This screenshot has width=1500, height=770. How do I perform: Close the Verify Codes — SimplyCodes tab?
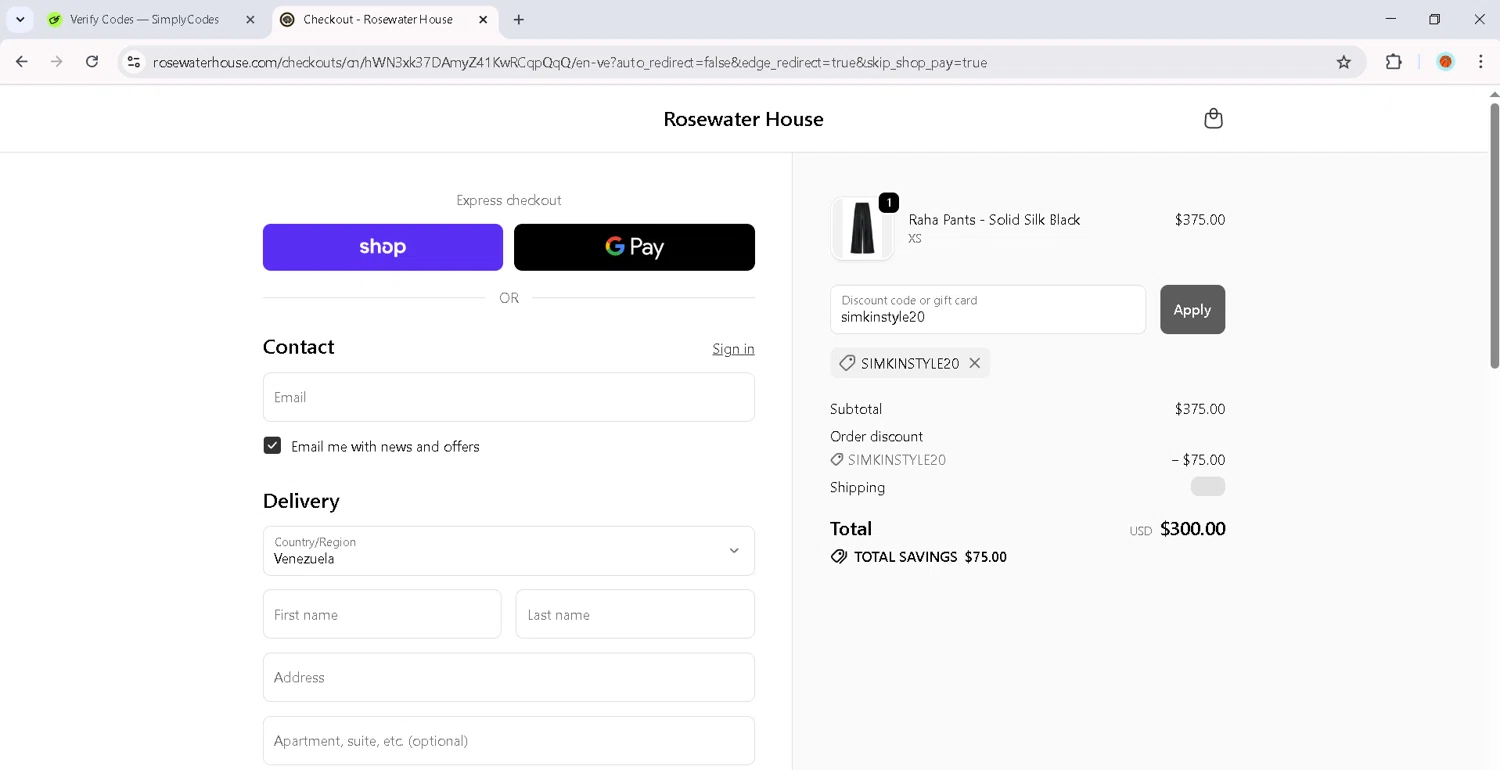click(250, 19)
